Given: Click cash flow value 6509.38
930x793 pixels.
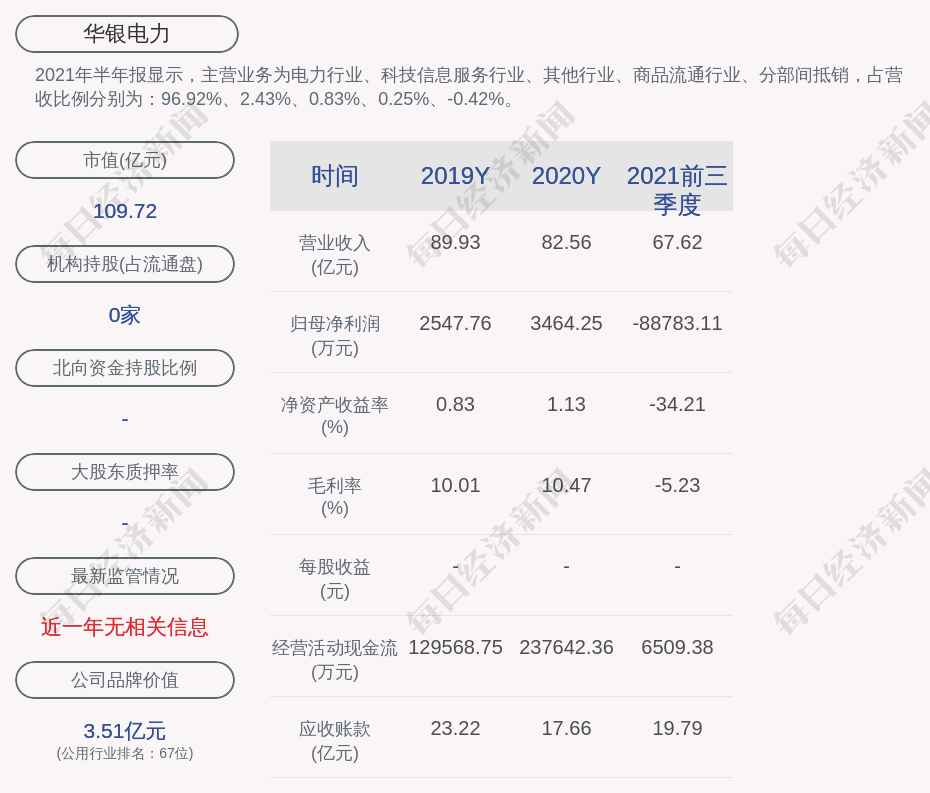Looking at the screenshot, I should coord(677,647).
